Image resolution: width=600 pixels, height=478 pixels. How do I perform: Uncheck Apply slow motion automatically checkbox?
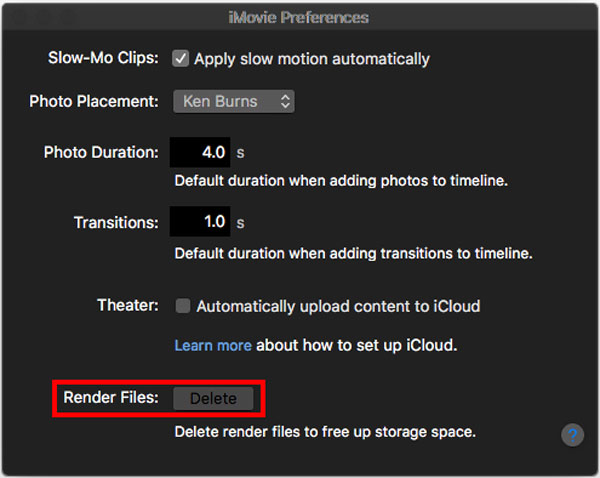pos(180,59)
